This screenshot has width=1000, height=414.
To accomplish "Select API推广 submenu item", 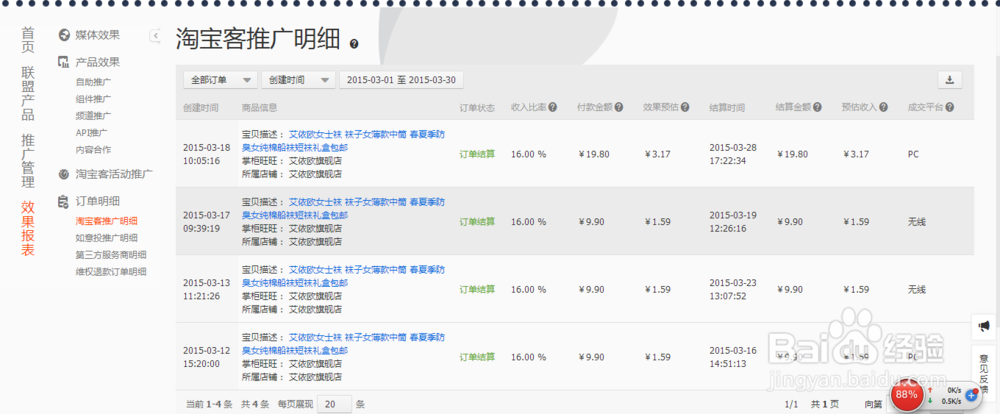I will click(91, 133).
